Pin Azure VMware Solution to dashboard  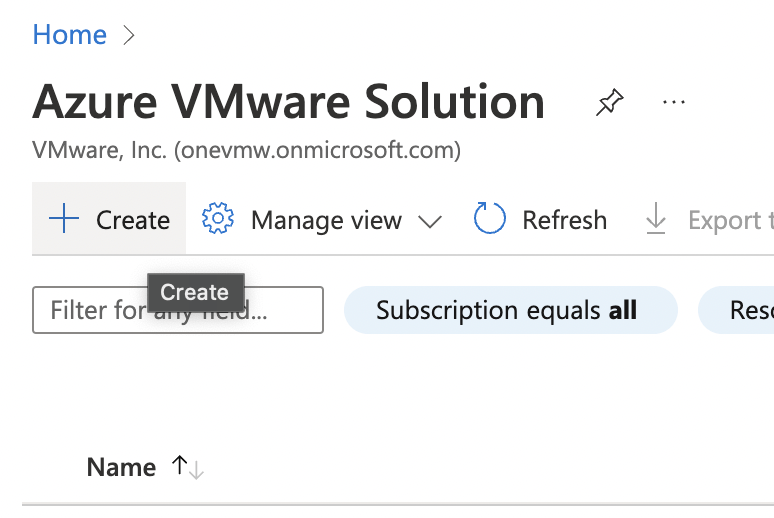coord(607,103)
